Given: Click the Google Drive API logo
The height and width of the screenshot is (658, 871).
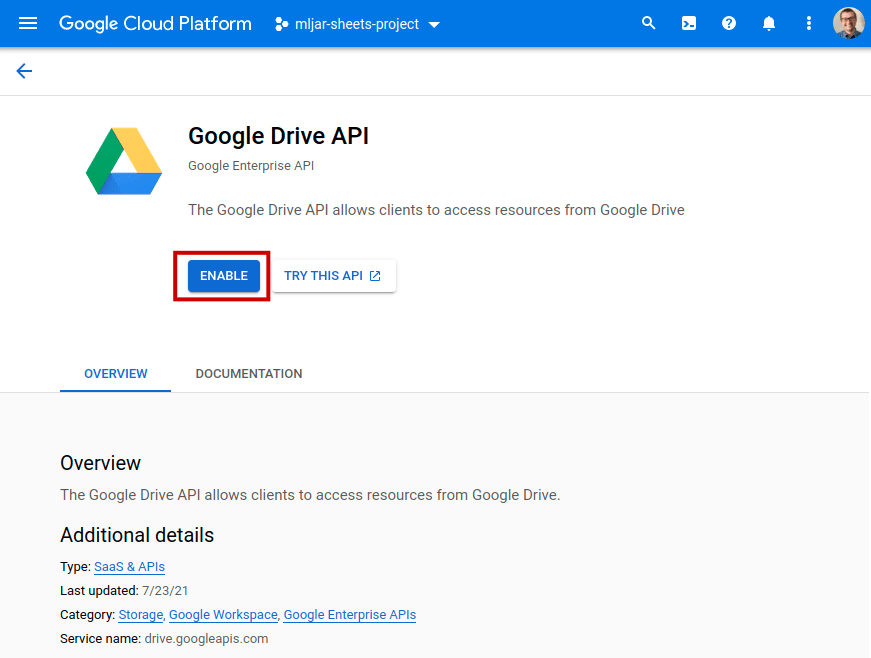Looking at the screenshot, I should pyautogui.click(x=123, y=160).
